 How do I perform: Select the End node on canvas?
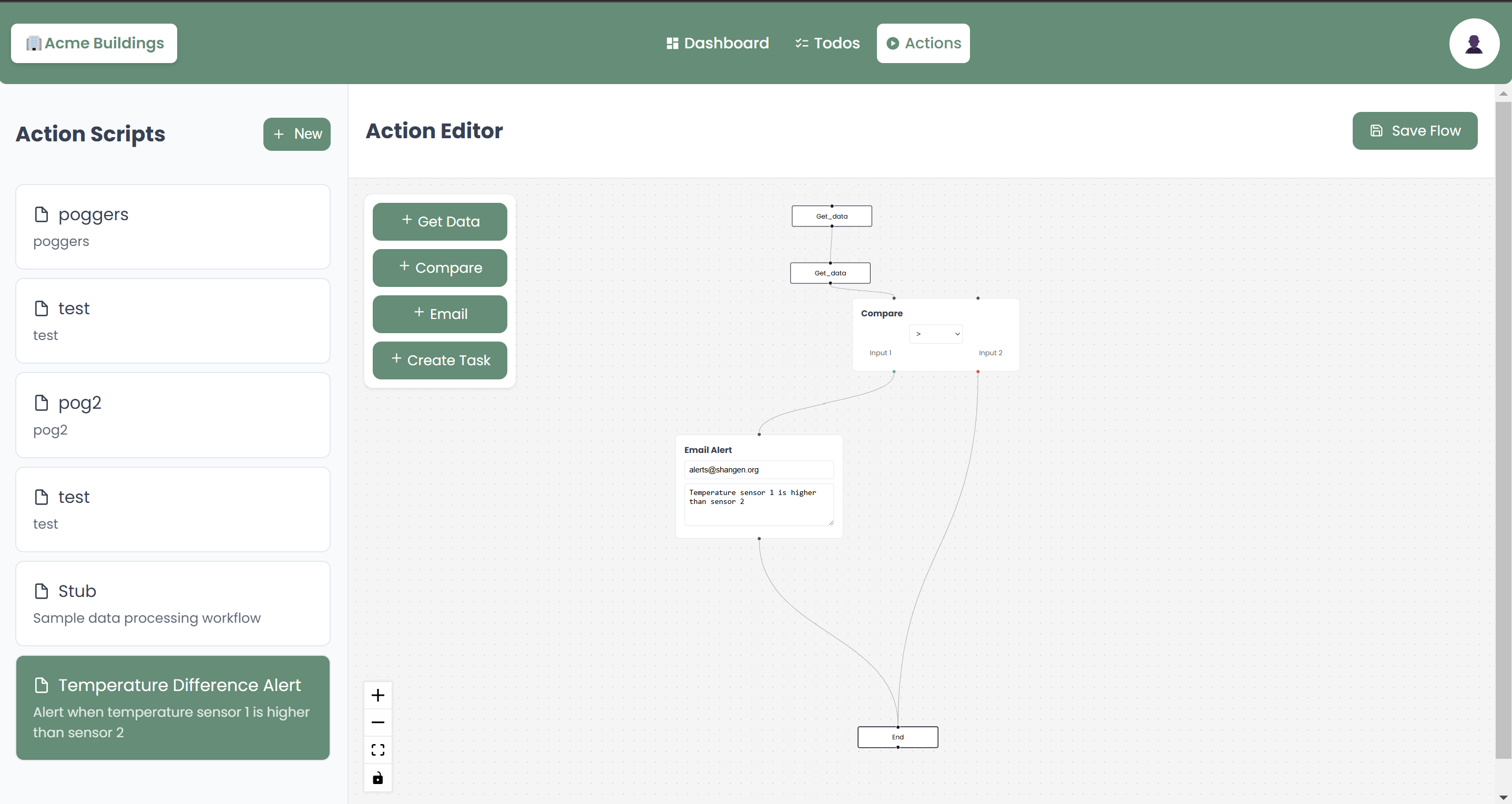897,737
